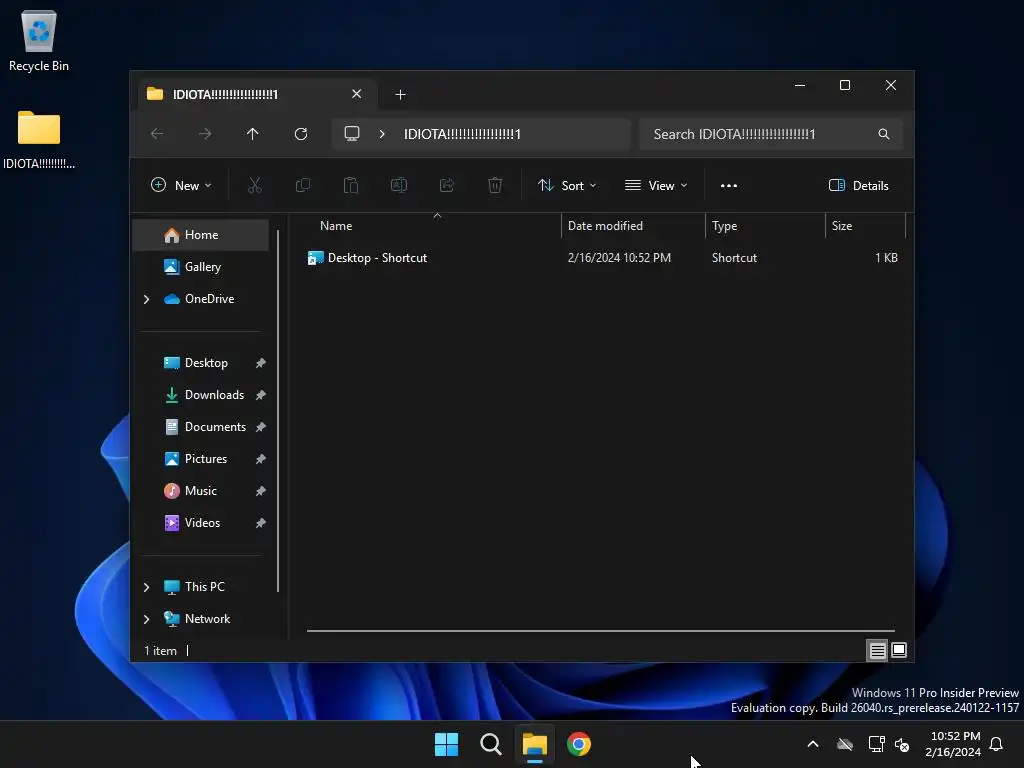1024x768 pixels.
Task: Click the Cut scissors icon in toolbar
Action: pos(255,185)
